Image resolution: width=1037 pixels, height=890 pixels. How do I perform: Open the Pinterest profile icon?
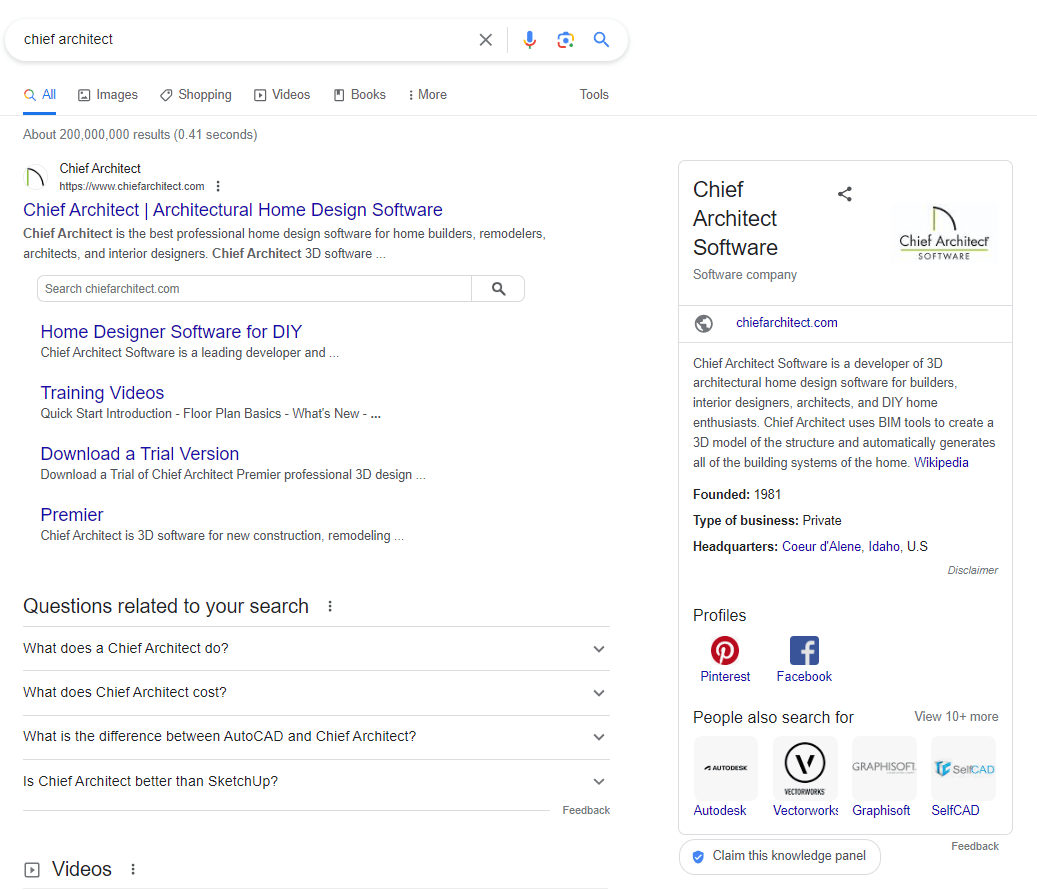coord(725,651)
